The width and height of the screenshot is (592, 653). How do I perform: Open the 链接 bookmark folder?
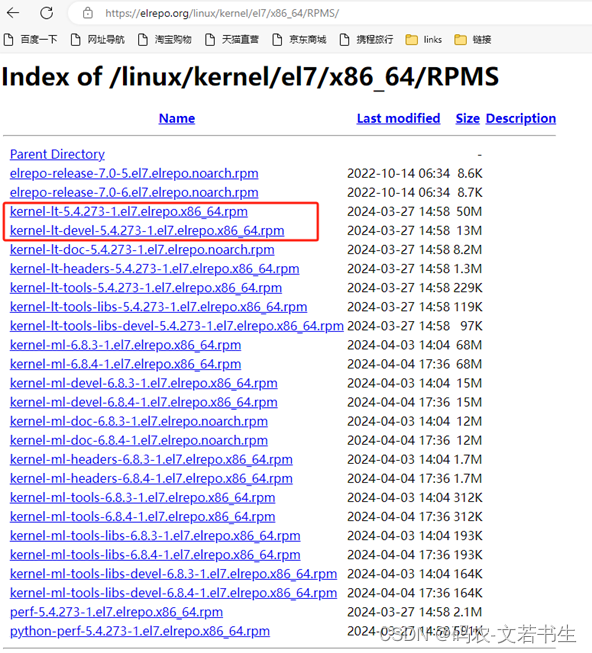click(x=473, y=40)
